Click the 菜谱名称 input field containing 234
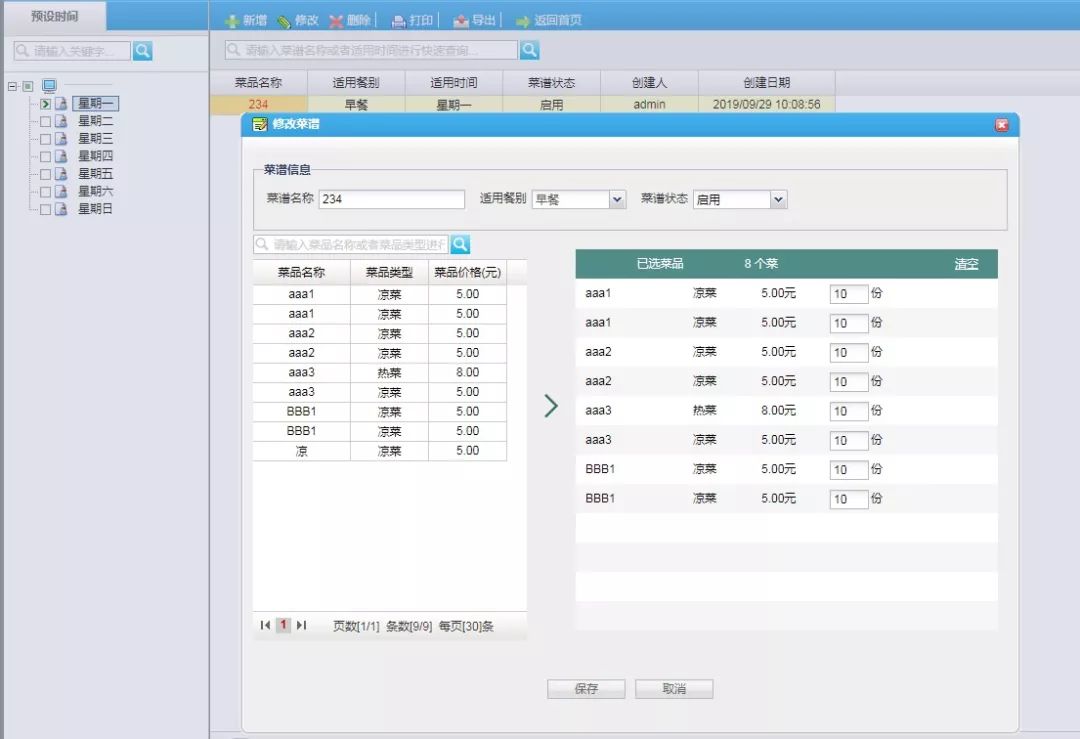 (x=391, y=199)
